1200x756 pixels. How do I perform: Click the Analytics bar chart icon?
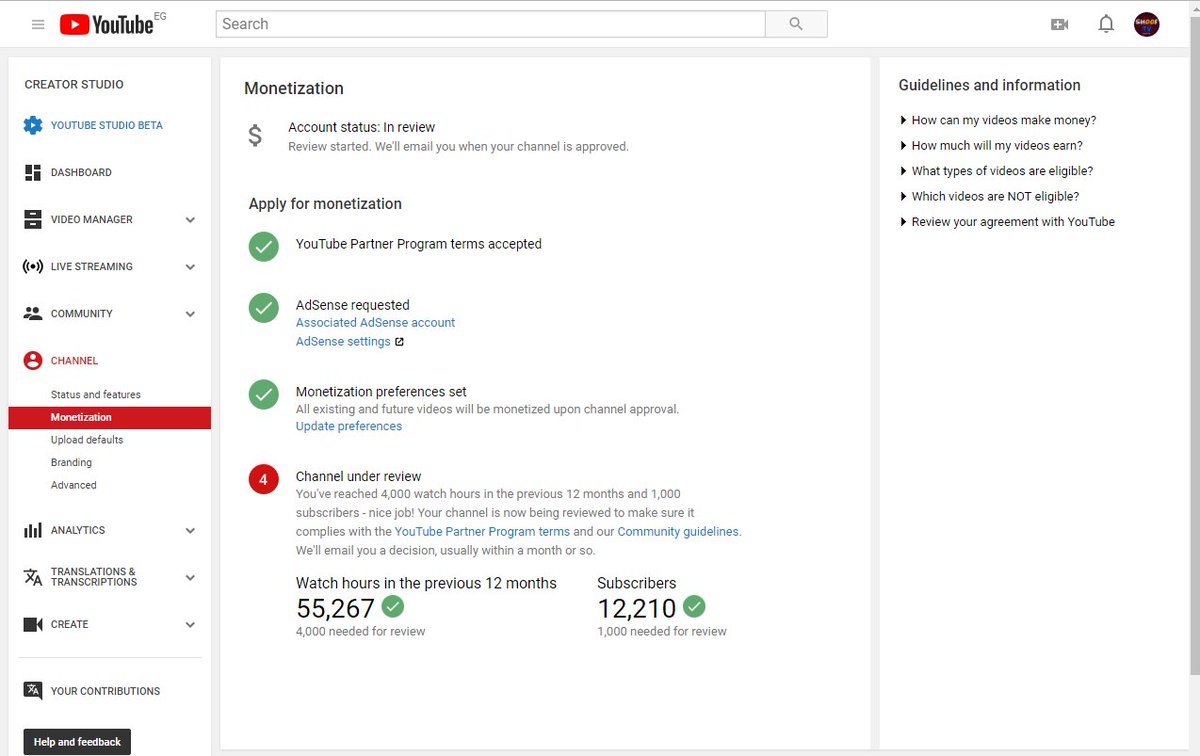point(33,530)
